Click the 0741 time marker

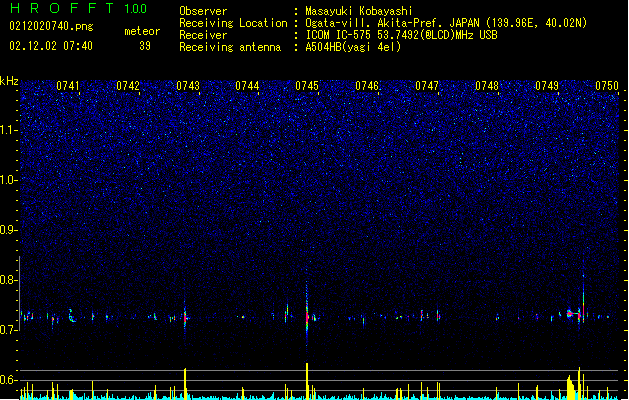68,86
